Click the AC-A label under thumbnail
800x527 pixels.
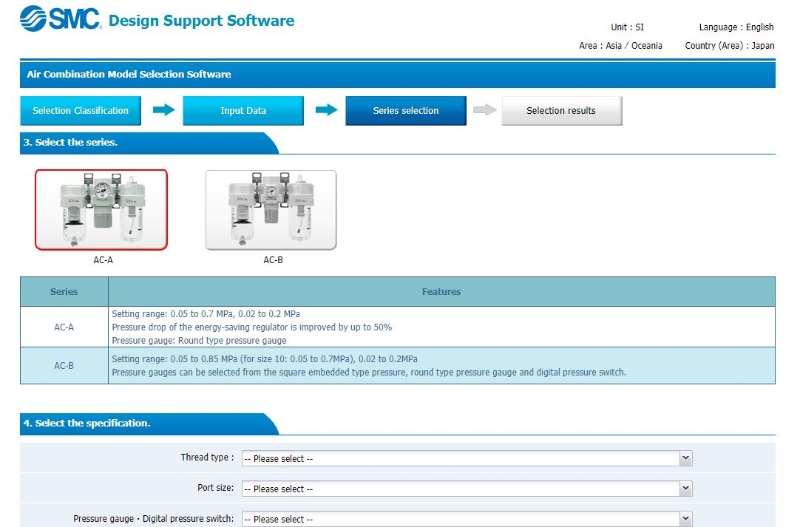click(103, 260)
